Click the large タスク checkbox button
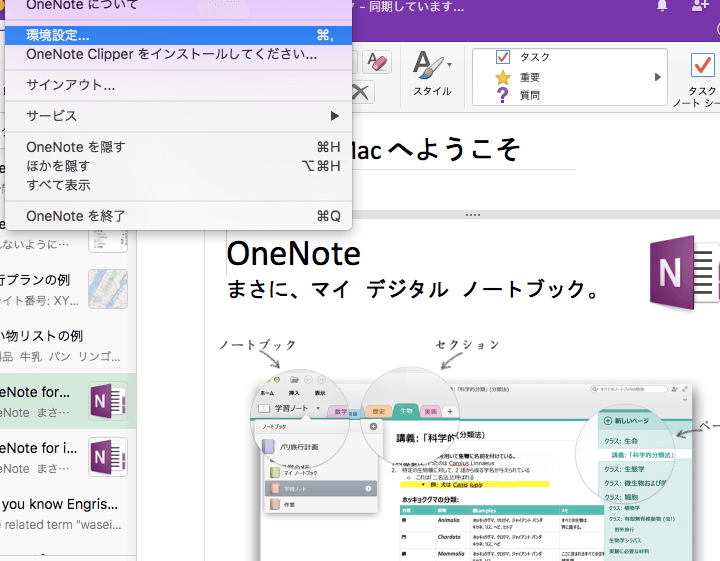 (x=703, y=65)
